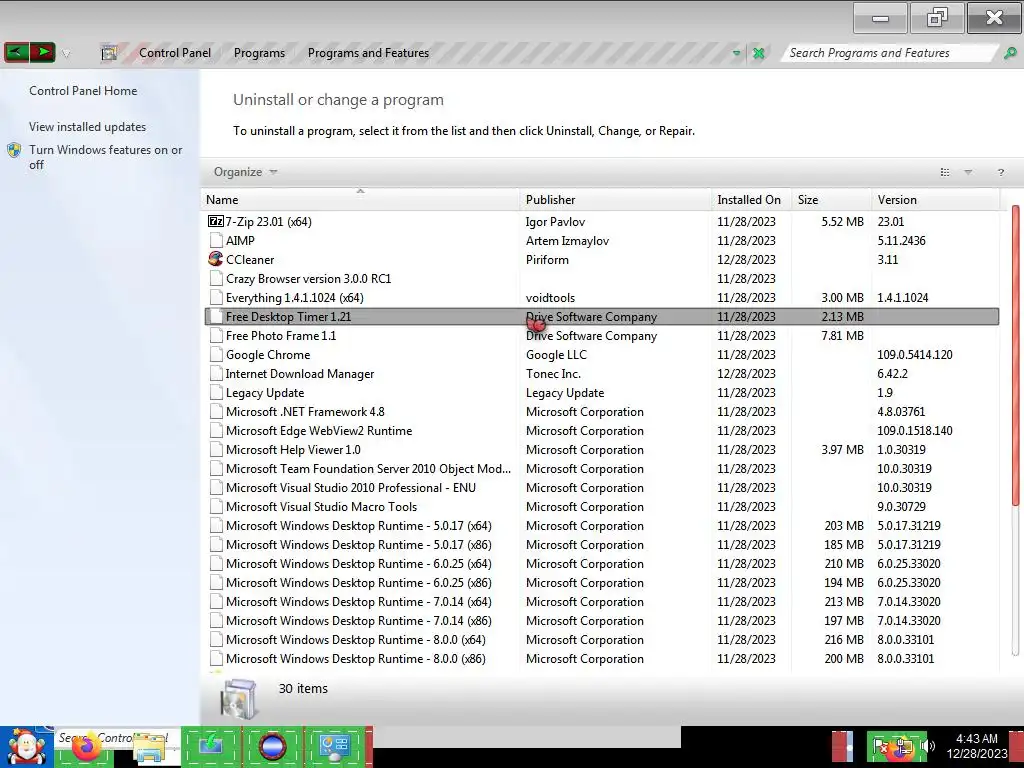
Task: Select Desktop Runtime 5.0.17 (x64) row
Action: coord(601,526)
